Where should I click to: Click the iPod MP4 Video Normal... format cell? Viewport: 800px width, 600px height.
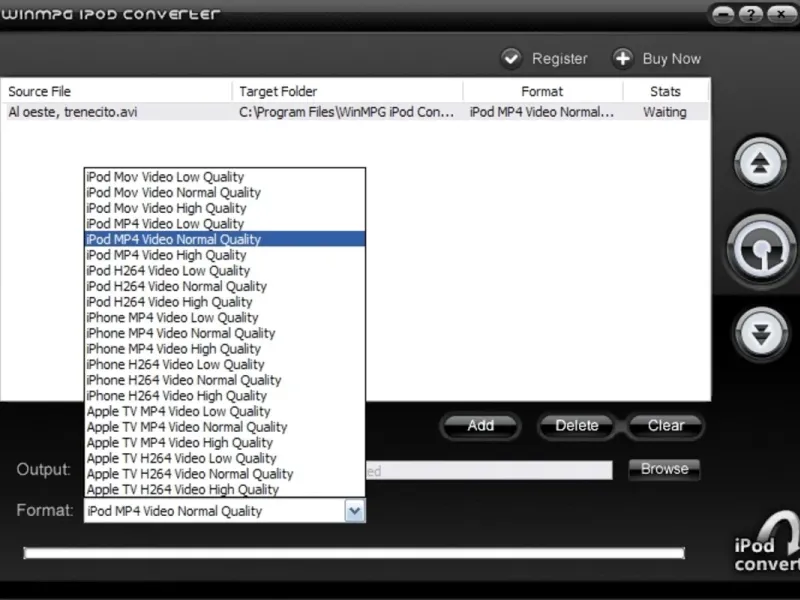coord(541,112)
